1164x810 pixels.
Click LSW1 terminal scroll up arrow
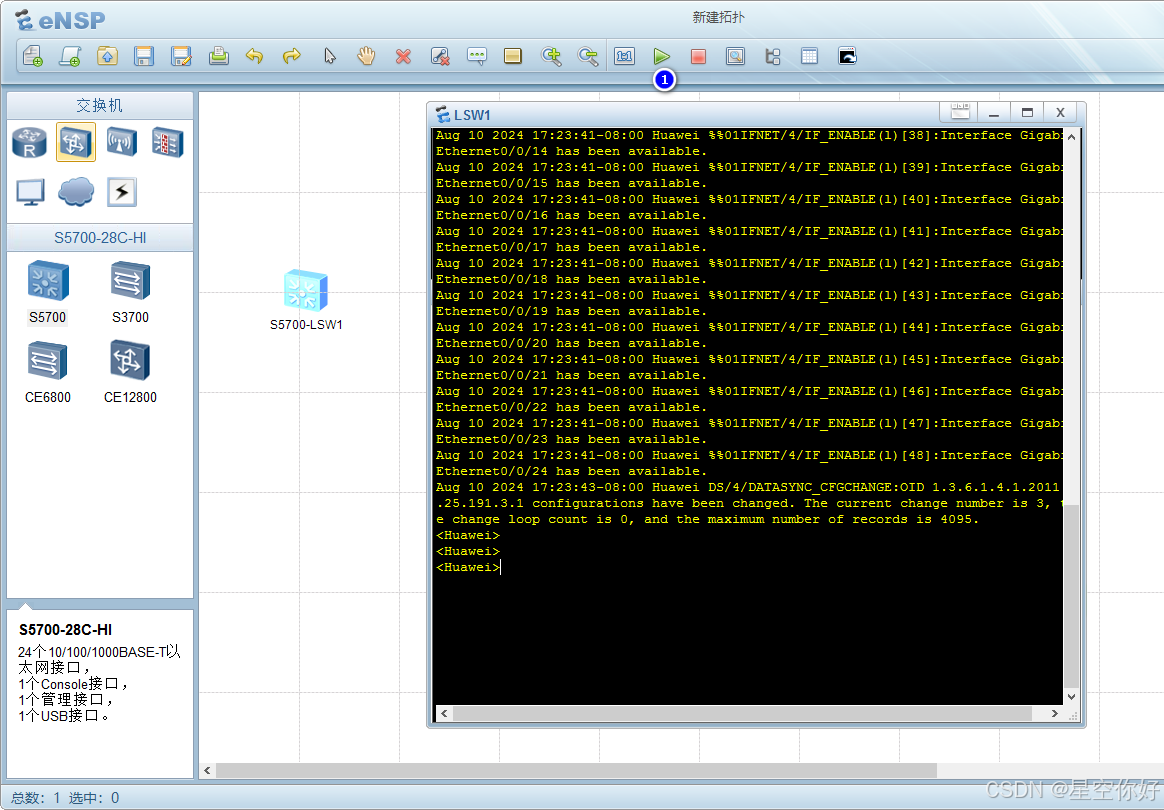(x=1071, y=137)
